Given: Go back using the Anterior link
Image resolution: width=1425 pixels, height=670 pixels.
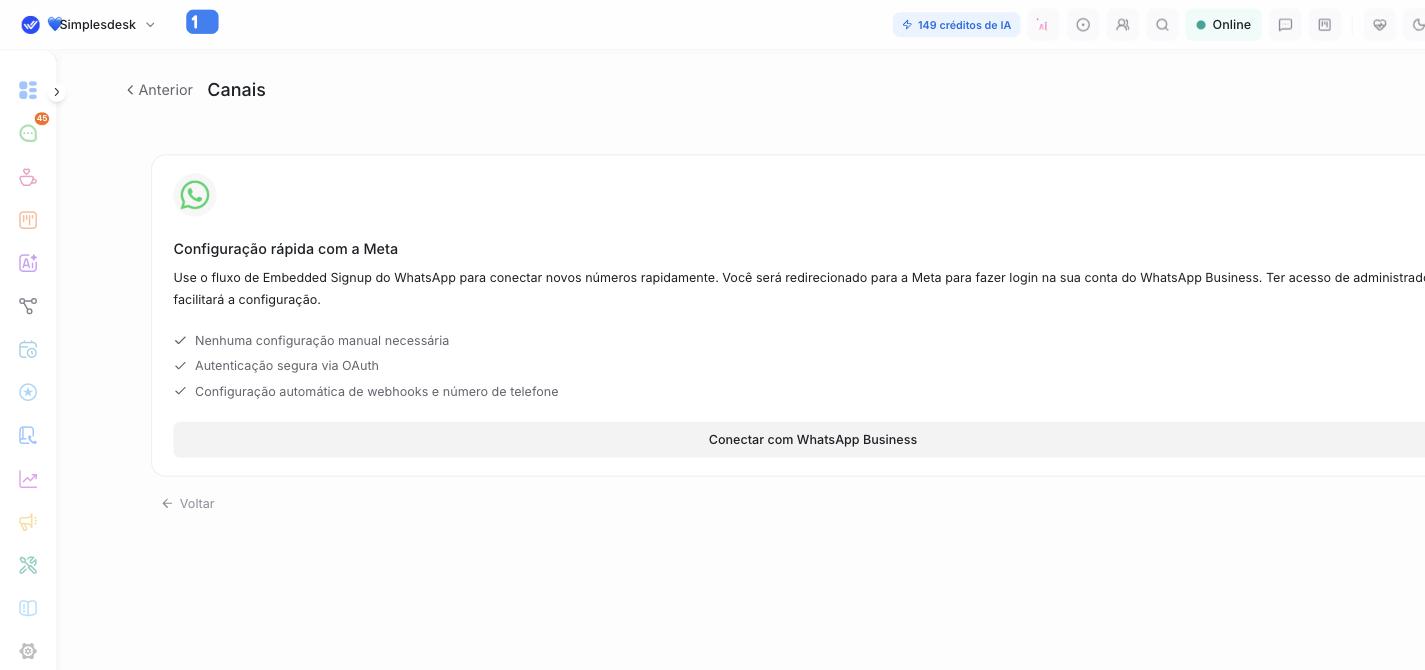Looking at the screenshot, I should tap(160, 90).
